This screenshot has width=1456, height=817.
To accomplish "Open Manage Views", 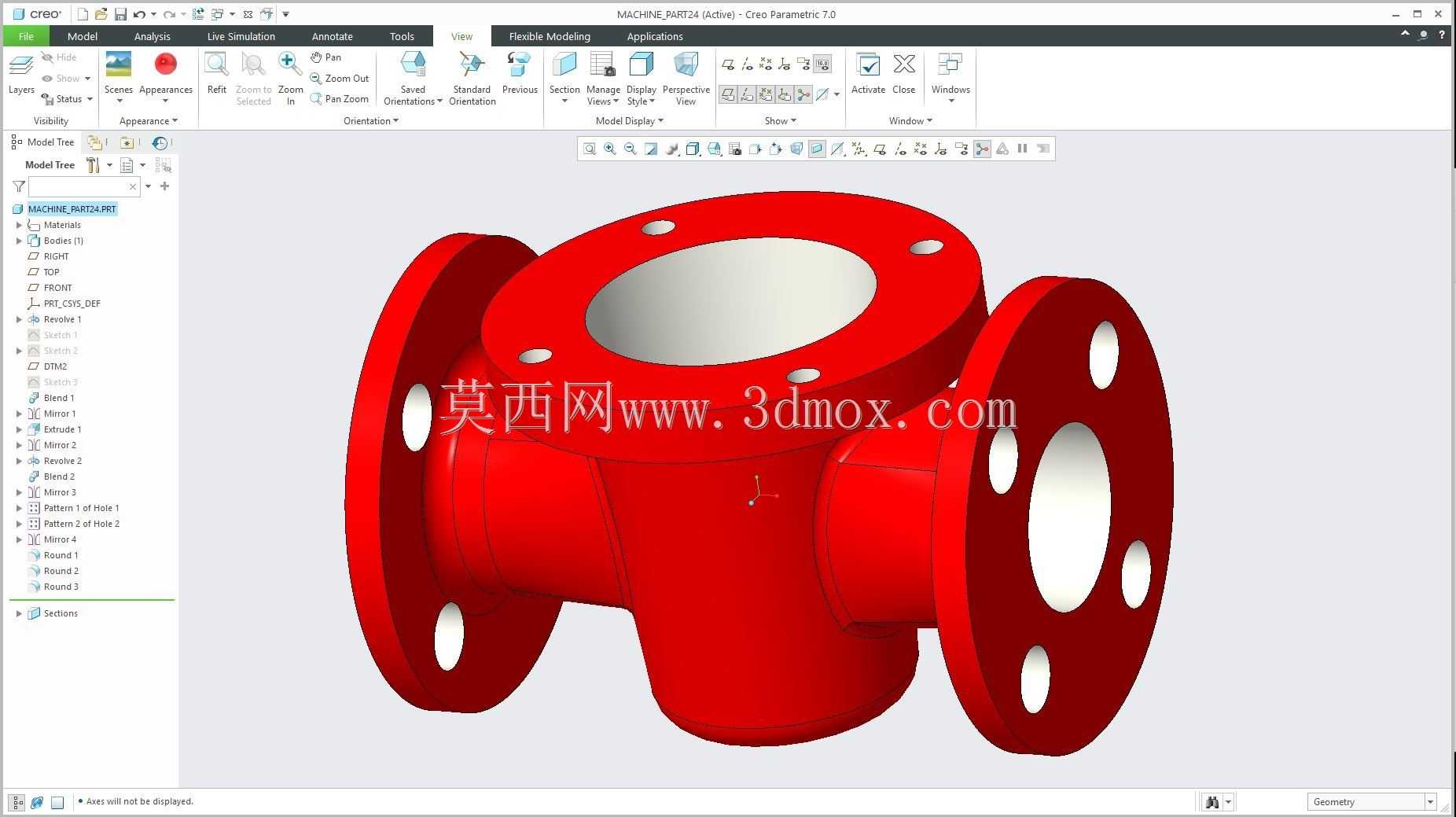I will 603,78.
